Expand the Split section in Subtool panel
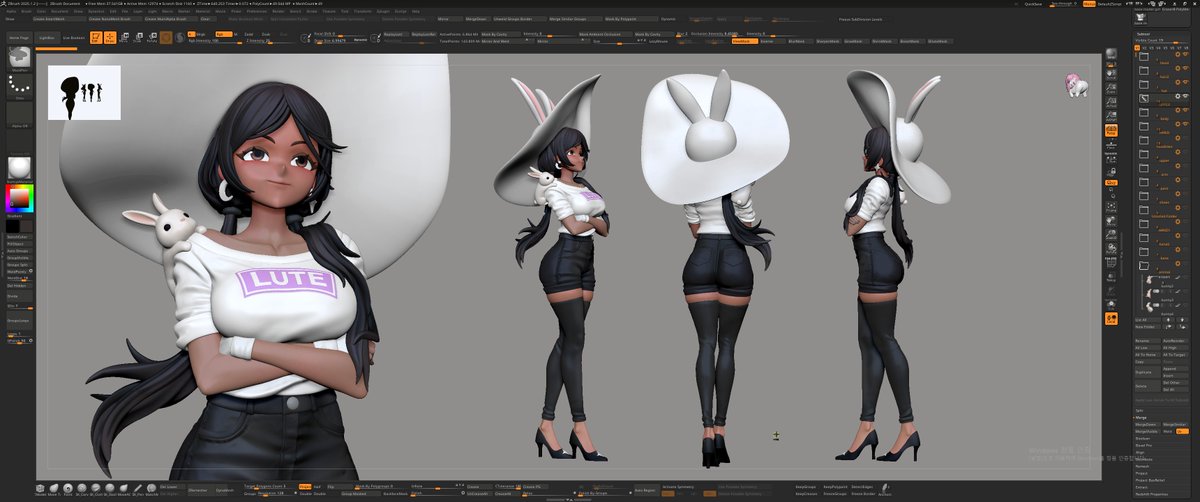The height and width of the screenshot is (502, 1200). coord(1139,410)
